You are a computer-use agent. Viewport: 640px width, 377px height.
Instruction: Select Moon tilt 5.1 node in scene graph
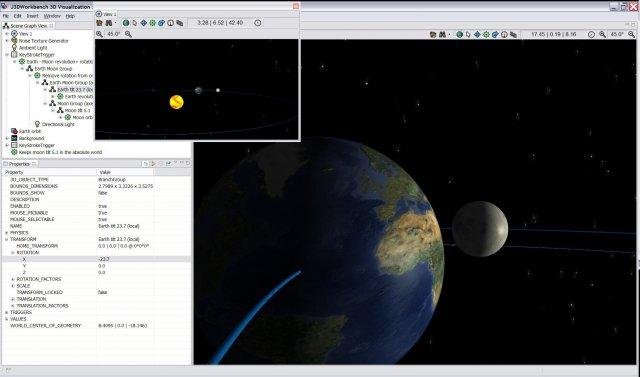coord(78,110)
